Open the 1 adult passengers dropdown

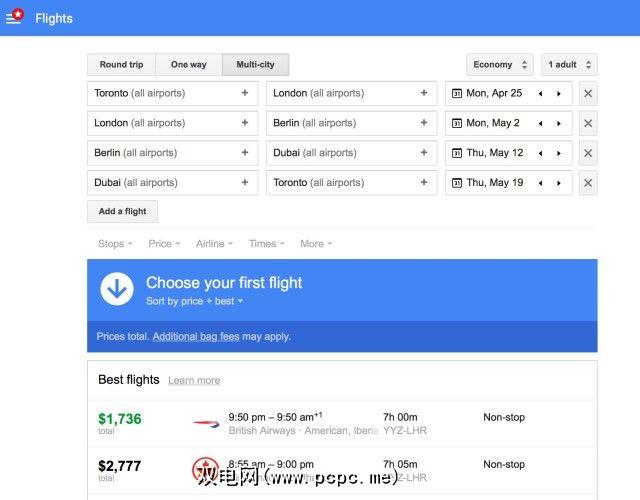click(570, 65)
